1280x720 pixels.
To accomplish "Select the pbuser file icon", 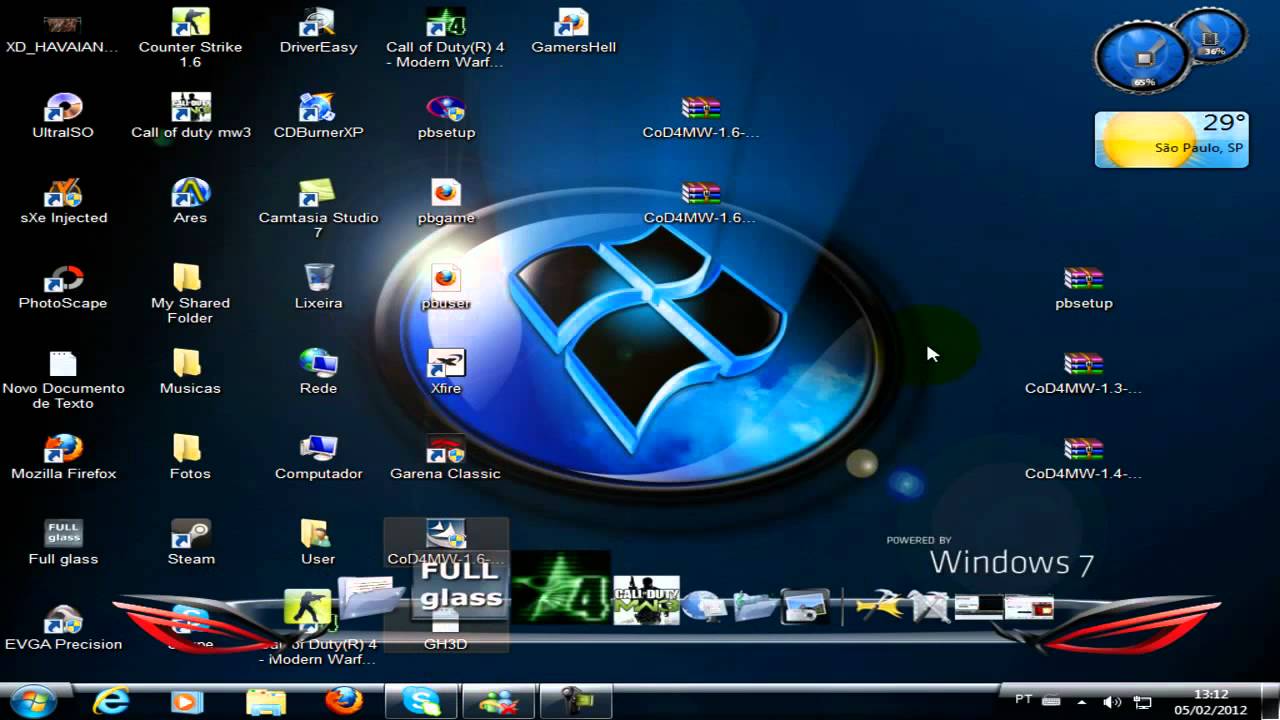I will tap(446, 288).
